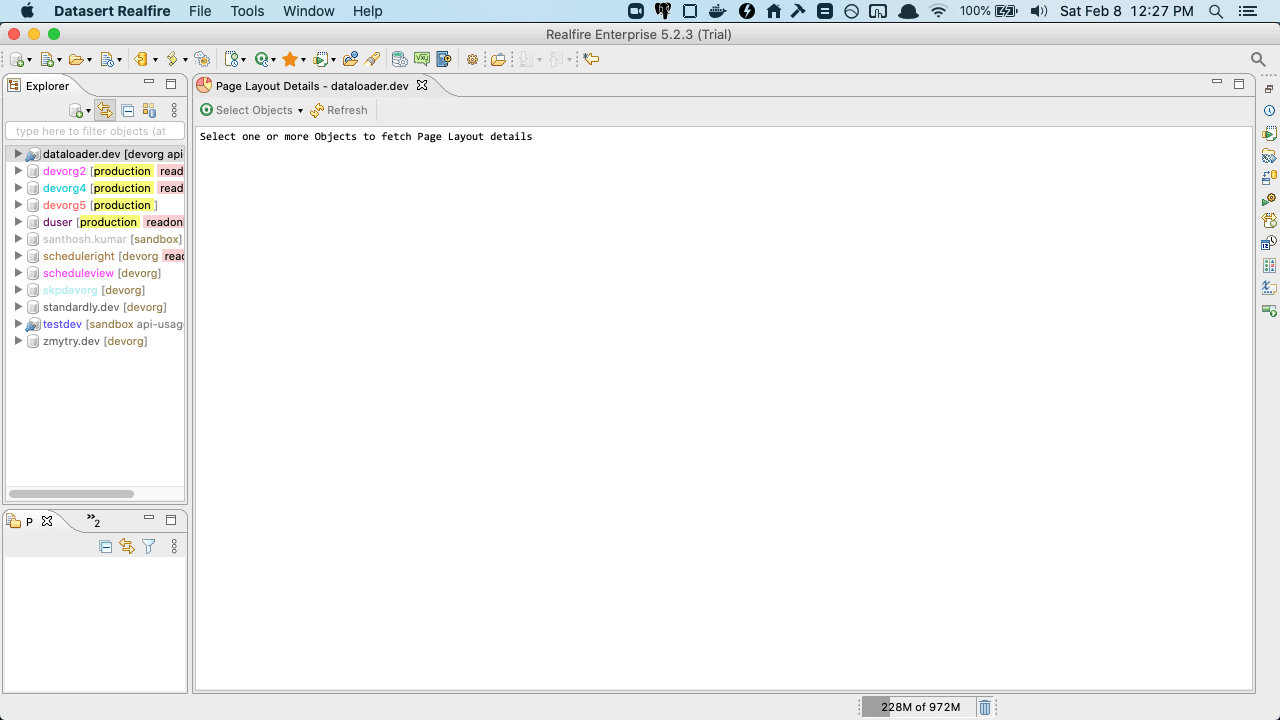Screen dimensions: 1280x720
Task: Show the hidden tabs list marked »2
Action: point(94,521)
